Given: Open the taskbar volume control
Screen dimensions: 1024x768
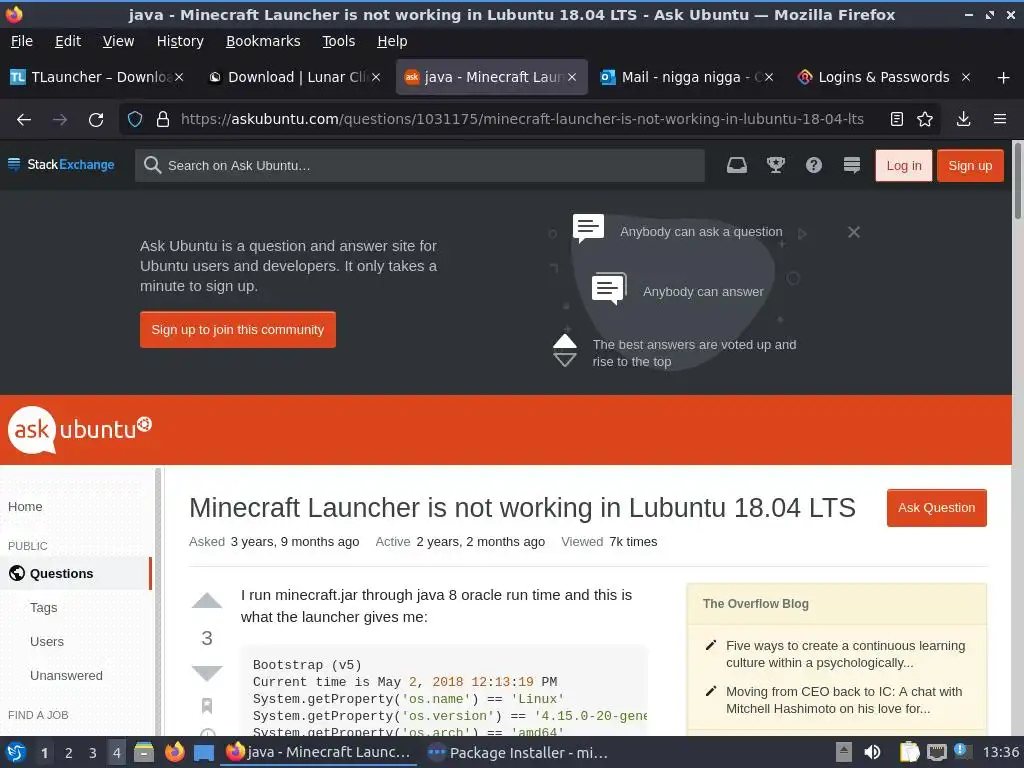Looking at the screenshot, I should [872, 752].
